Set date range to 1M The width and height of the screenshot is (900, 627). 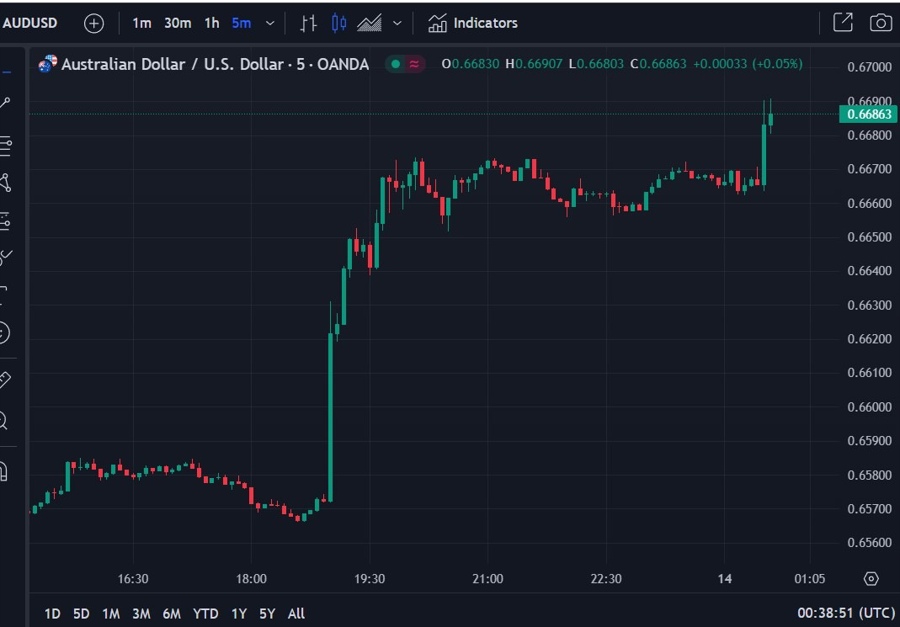tap(111, 614)
